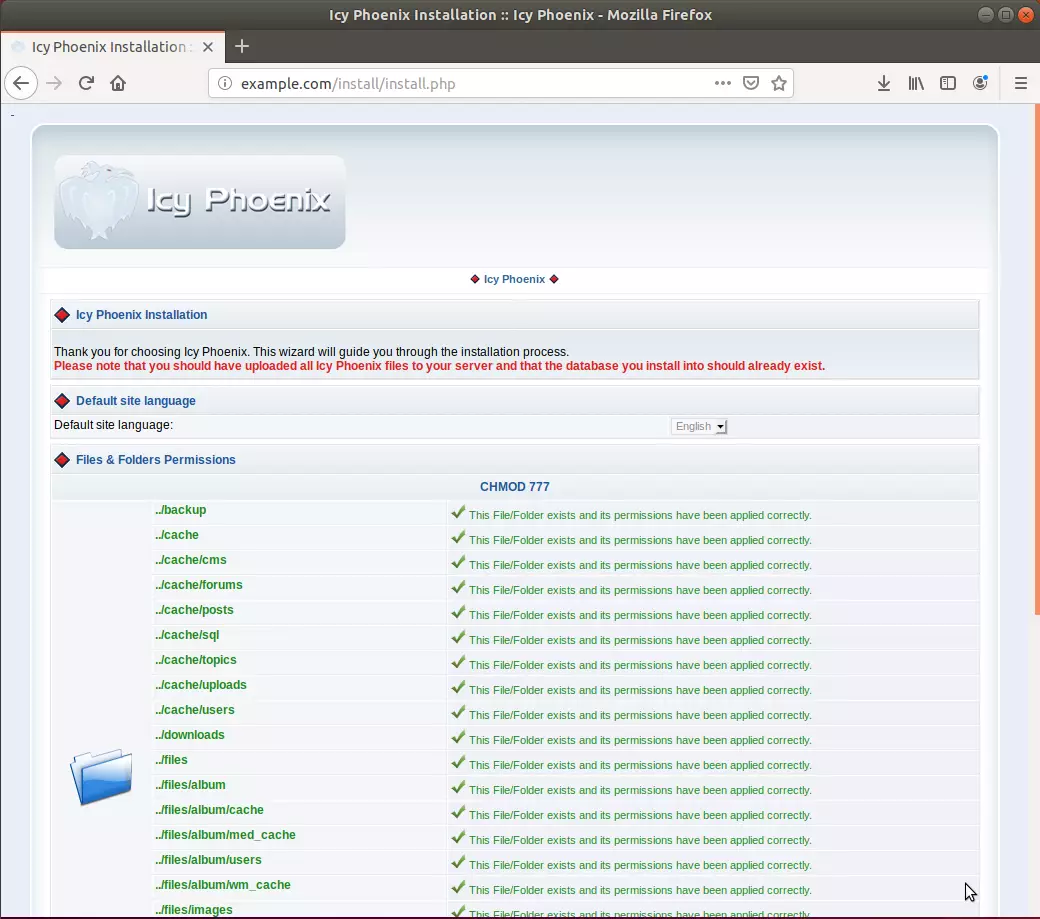Click the ../files/album/users folder entry
Screen dimensions: 1040x919
click(208, 860)
